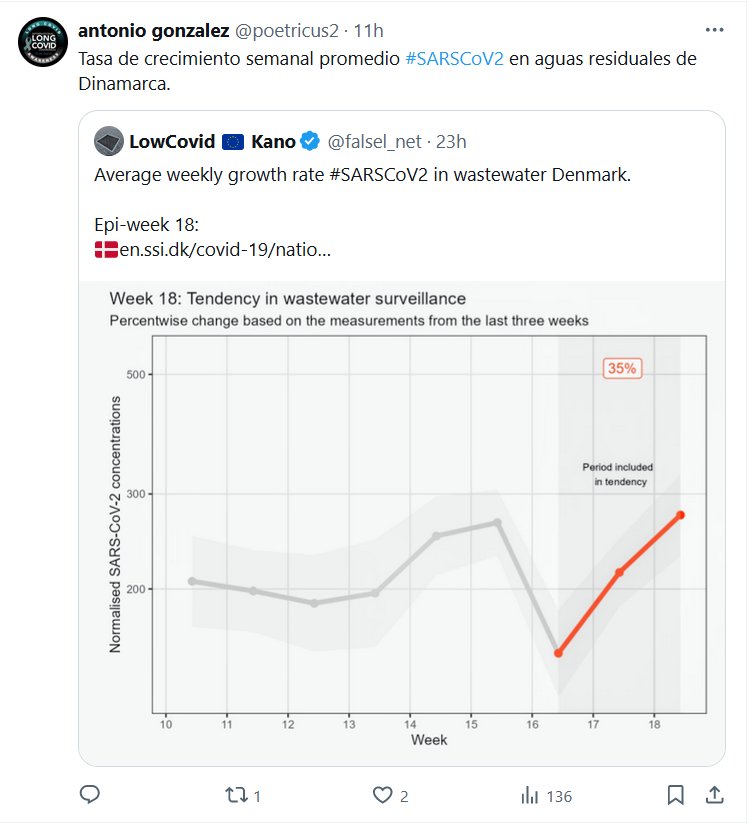Bookmark this tweet
The image size is (750, 824).
[x=675, y=795]
